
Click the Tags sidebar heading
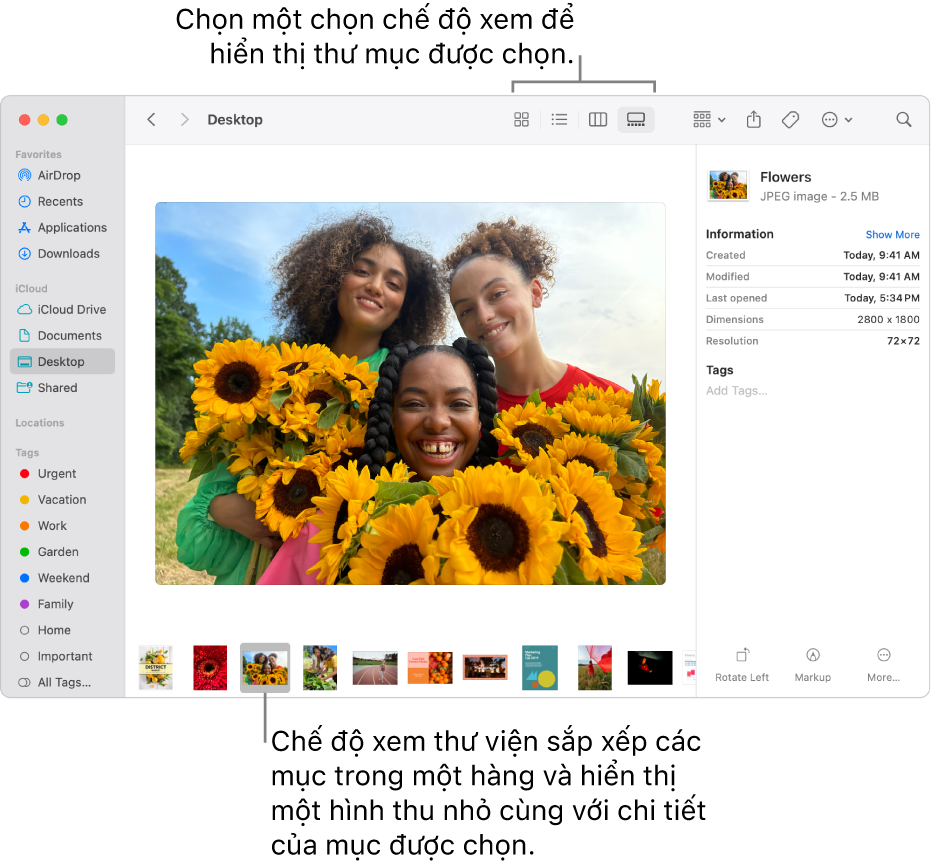(27, 453)
